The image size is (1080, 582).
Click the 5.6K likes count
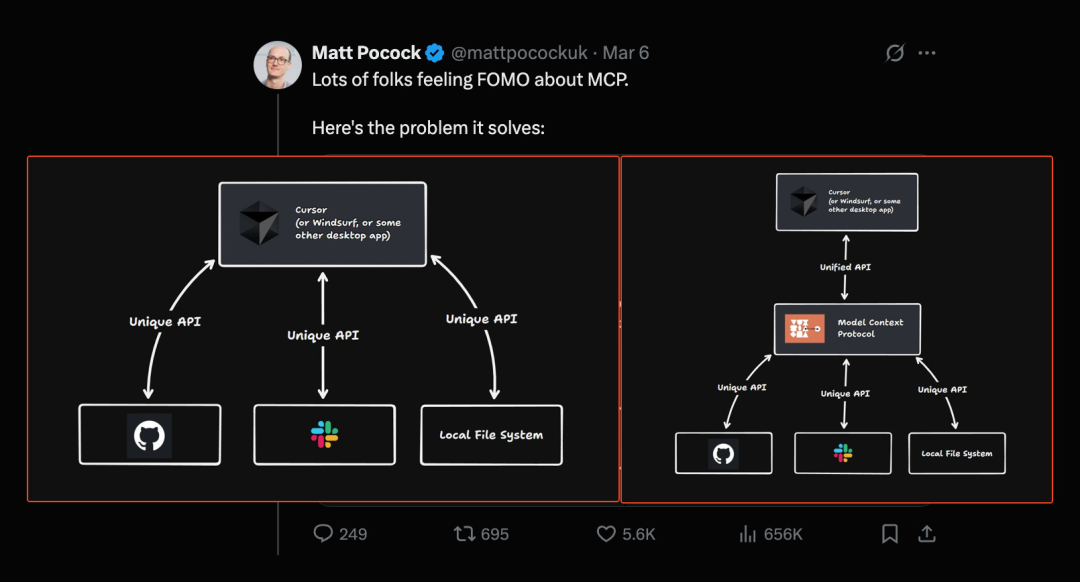pos(638,534)
